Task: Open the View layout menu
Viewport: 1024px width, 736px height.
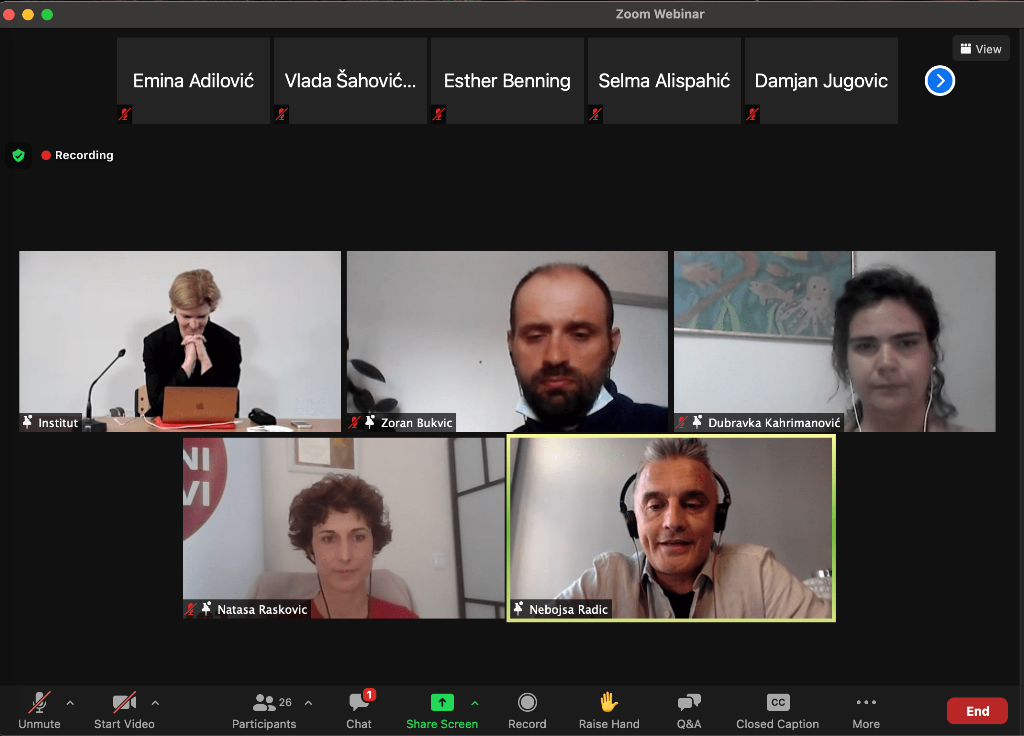Action: point(980,49)
